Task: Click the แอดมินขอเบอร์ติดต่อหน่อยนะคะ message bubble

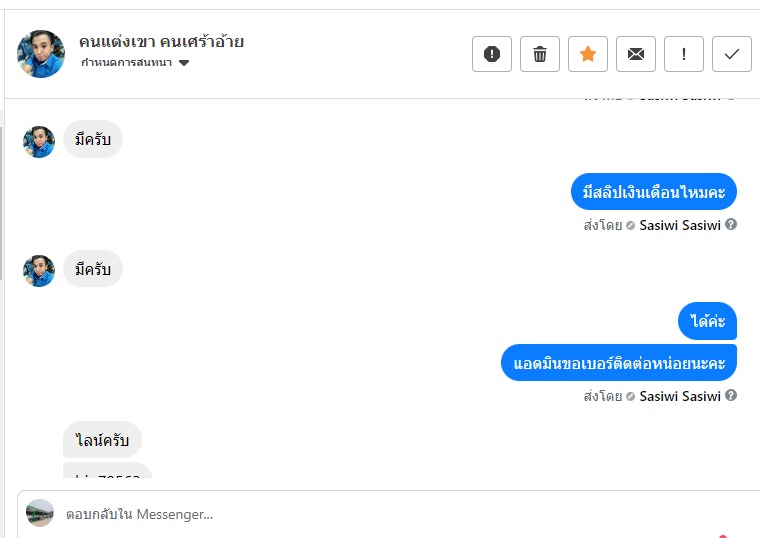Action: 619,362
